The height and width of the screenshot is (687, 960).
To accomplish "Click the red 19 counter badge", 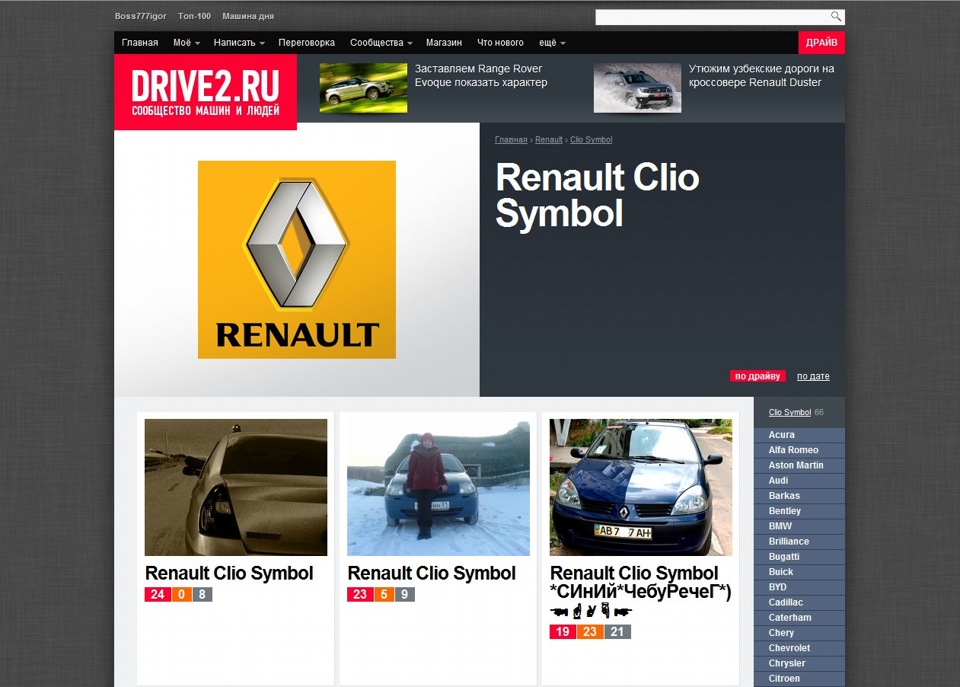I will point(563,631).
